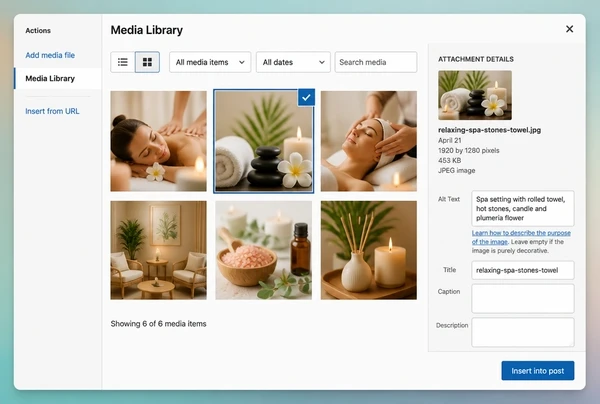This screenshot has width=600, height=404.
Task: Click the Caption text area
Action: (x=523, y=298)
